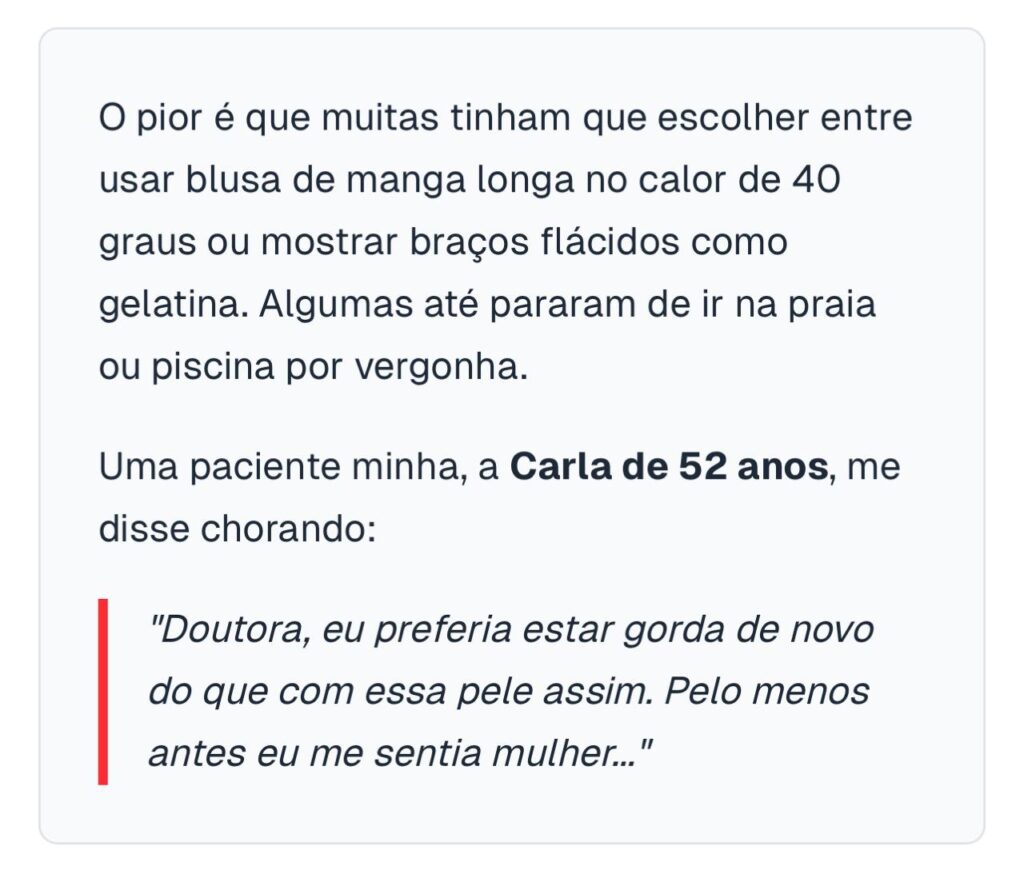Click the words "Pelo menos" in the quote
The image size is (1024, 878).
(x=767, y=691)
